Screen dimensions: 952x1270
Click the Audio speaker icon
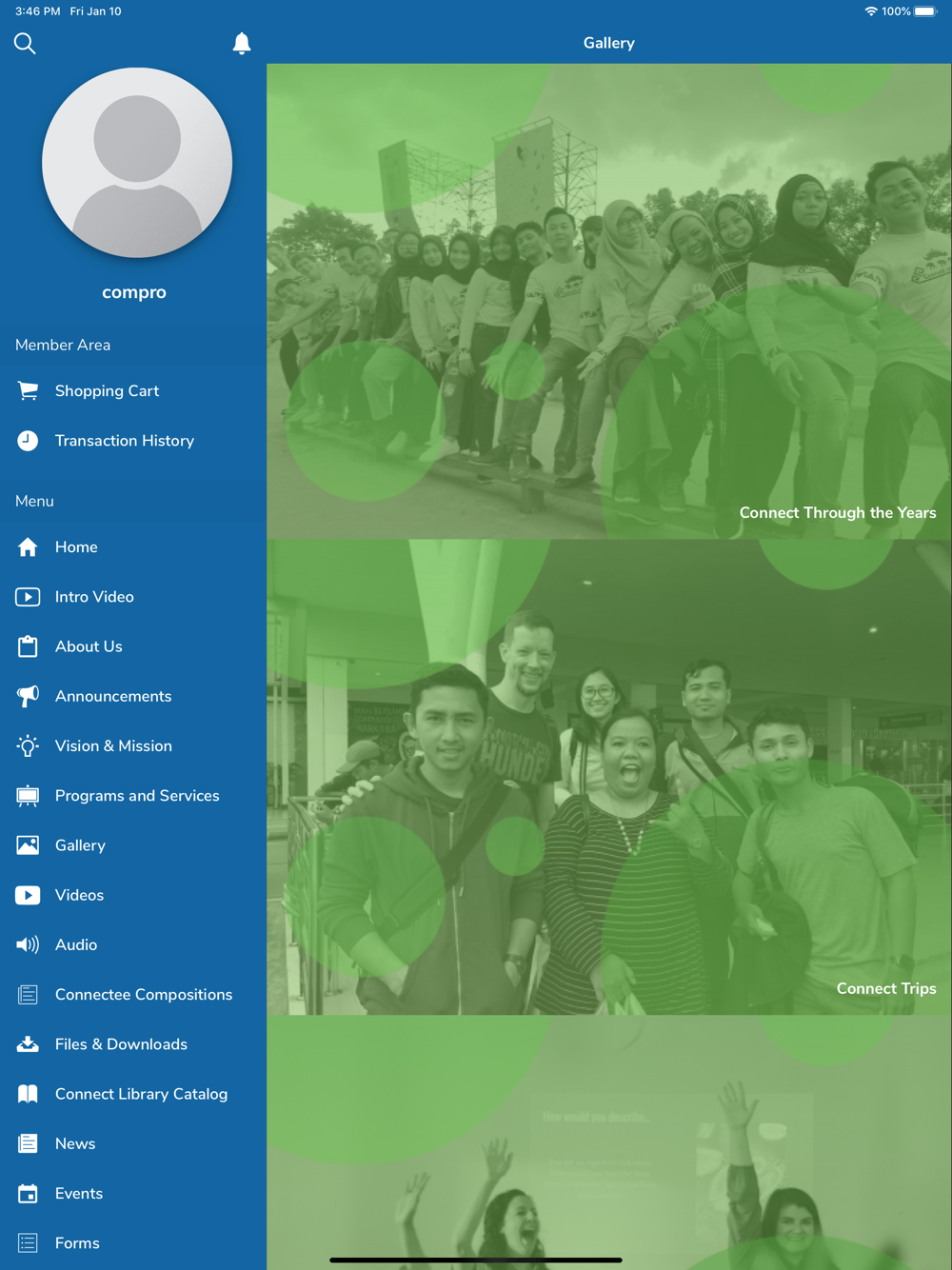pos(28,944)
